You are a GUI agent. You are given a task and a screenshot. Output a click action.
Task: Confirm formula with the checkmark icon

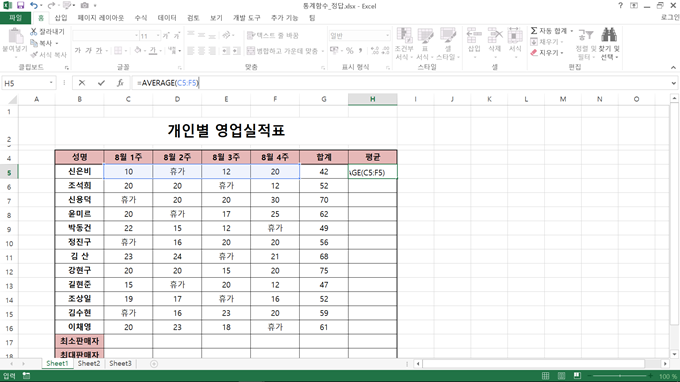coord(101,83)
